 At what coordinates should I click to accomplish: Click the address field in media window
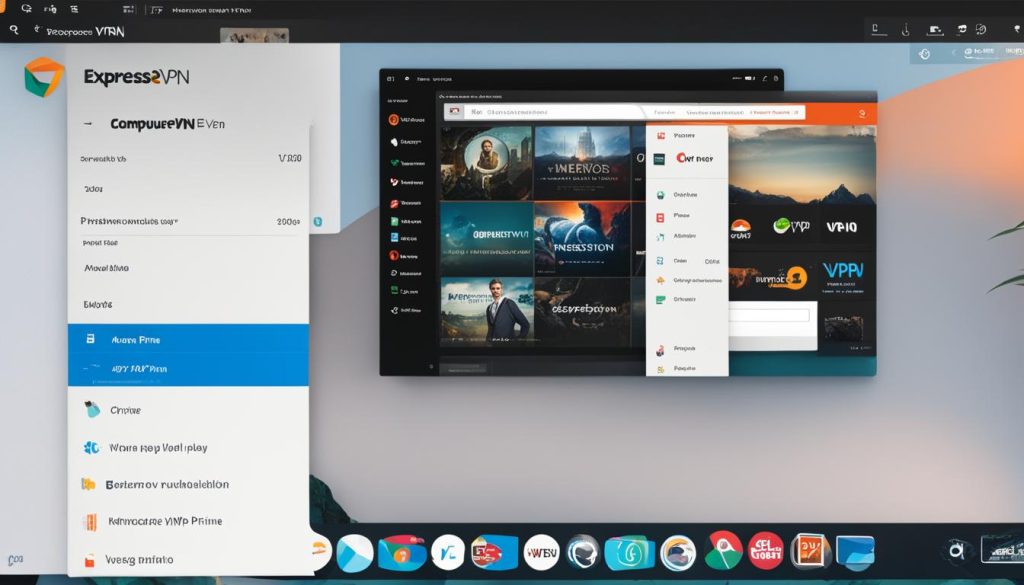click(x=552, y=112)
